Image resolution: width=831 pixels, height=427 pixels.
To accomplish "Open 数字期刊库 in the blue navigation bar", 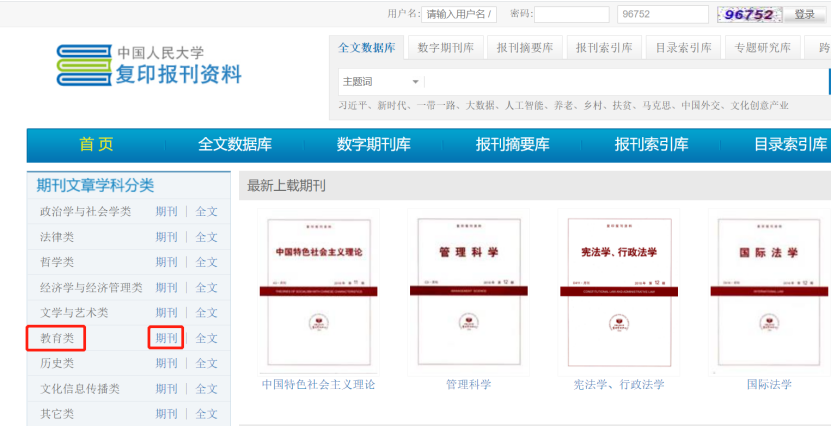I will click(374, 145).
